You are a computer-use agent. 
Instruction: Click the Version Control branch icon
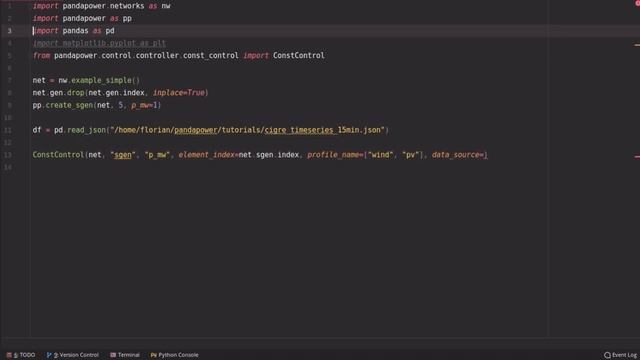tap(49, 355)
